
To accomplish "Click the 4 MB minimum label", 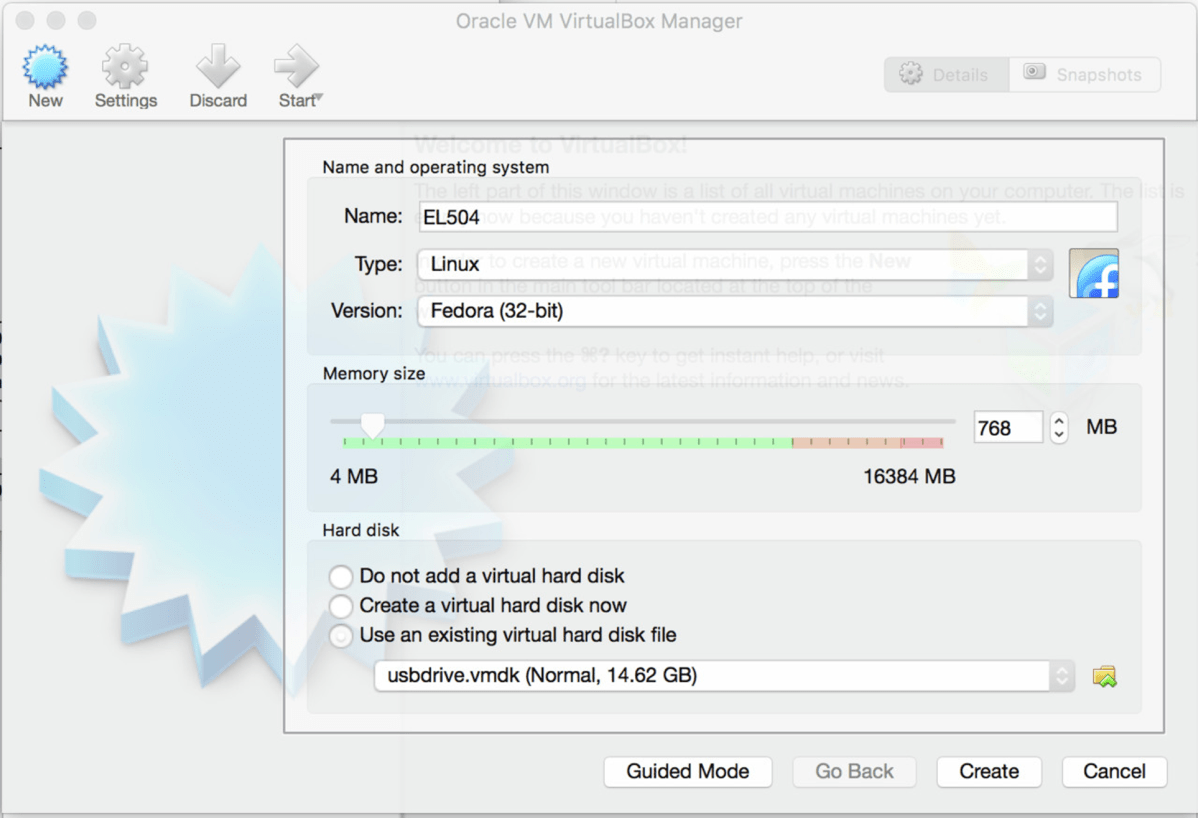I will coord(354,477).
